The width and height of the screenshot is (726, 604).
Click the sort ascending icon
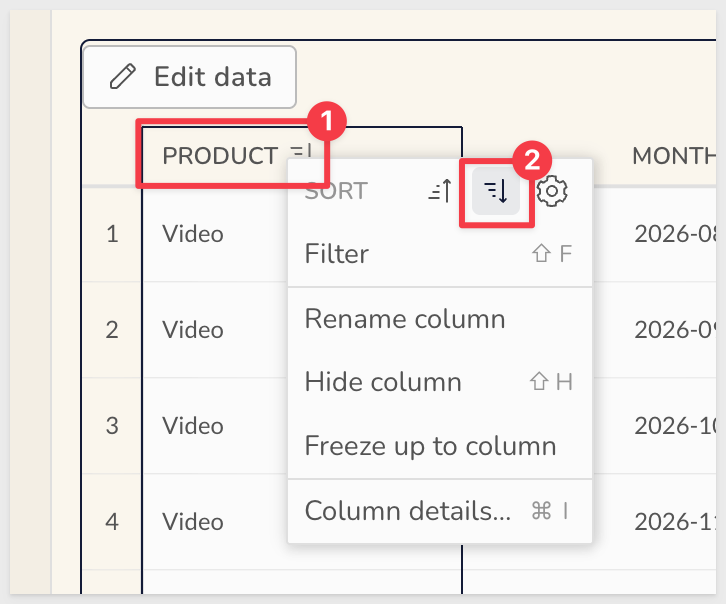click(x=440, y=191)
